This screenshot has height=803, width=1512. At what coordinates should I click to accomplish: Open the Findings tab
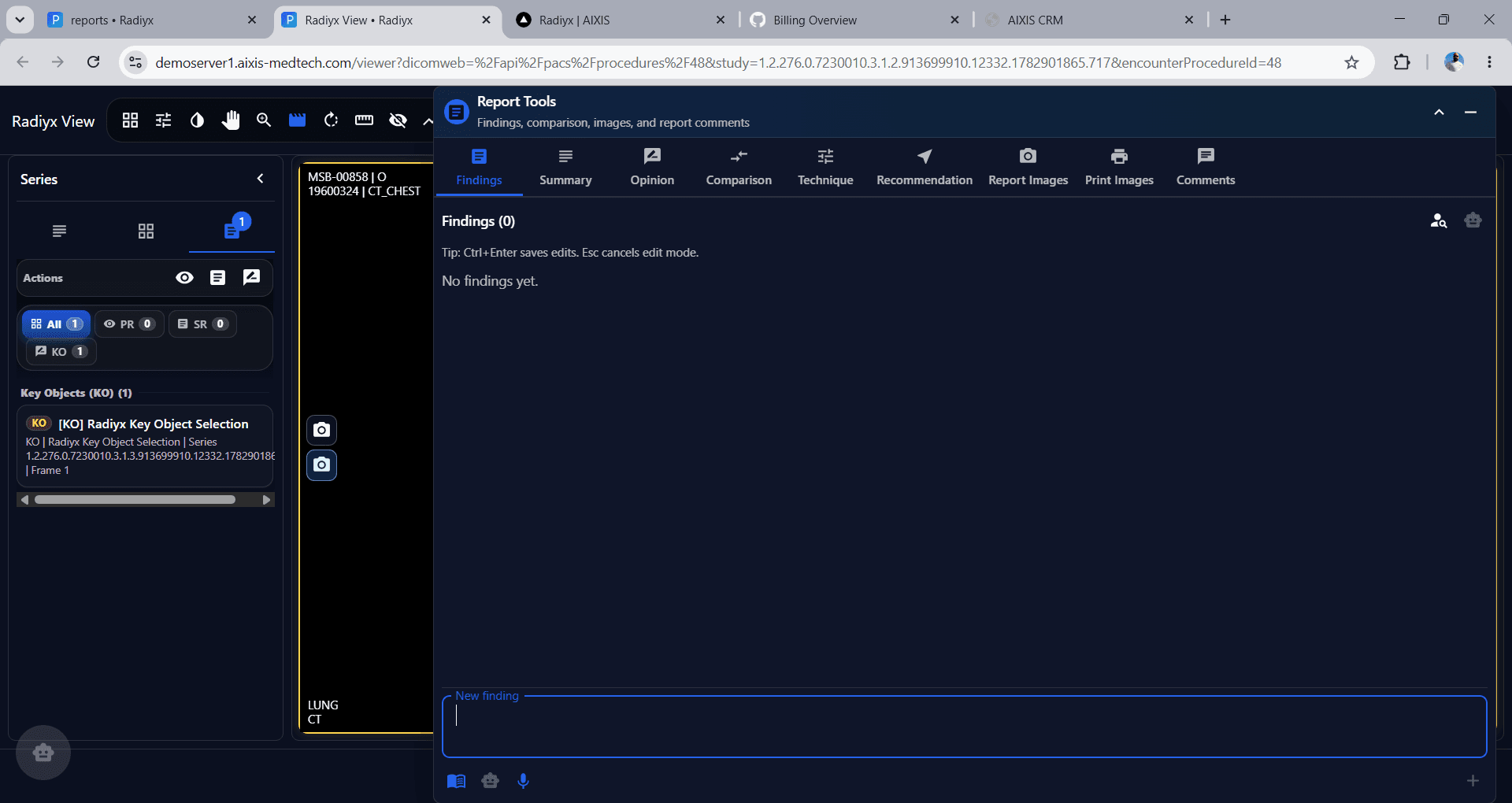pyautogui.click(x=479, y=168)
